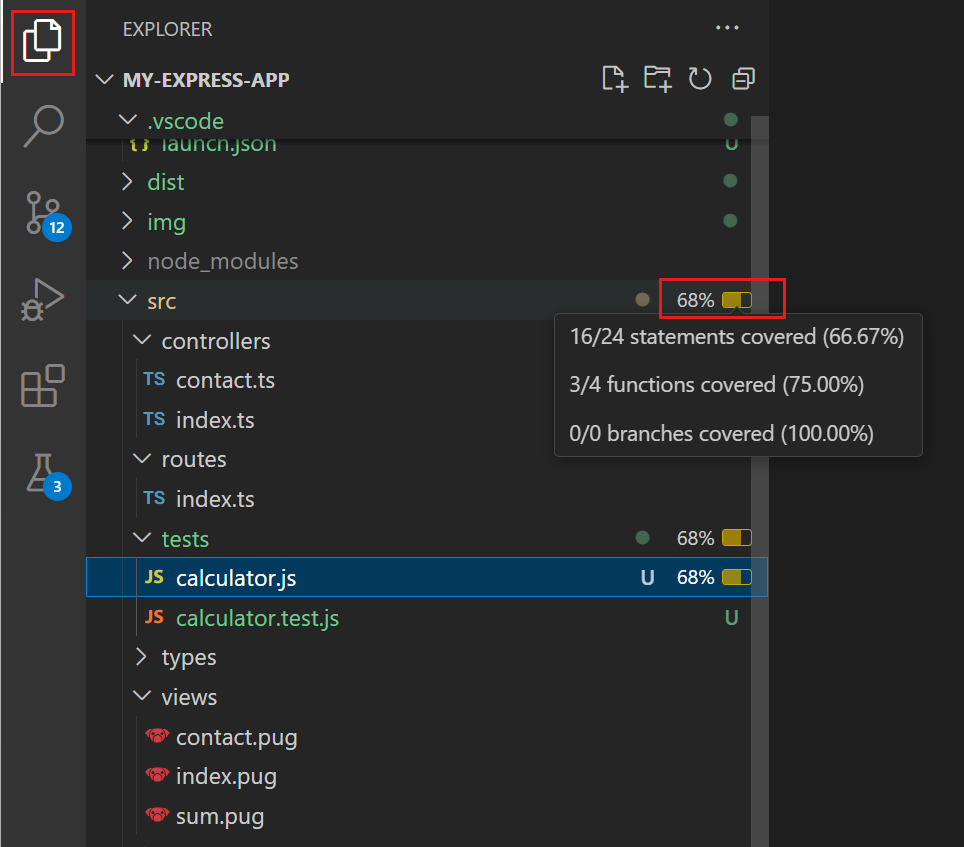Create a new file in the Explorer

pyautogui.click(x=615, y=78)
